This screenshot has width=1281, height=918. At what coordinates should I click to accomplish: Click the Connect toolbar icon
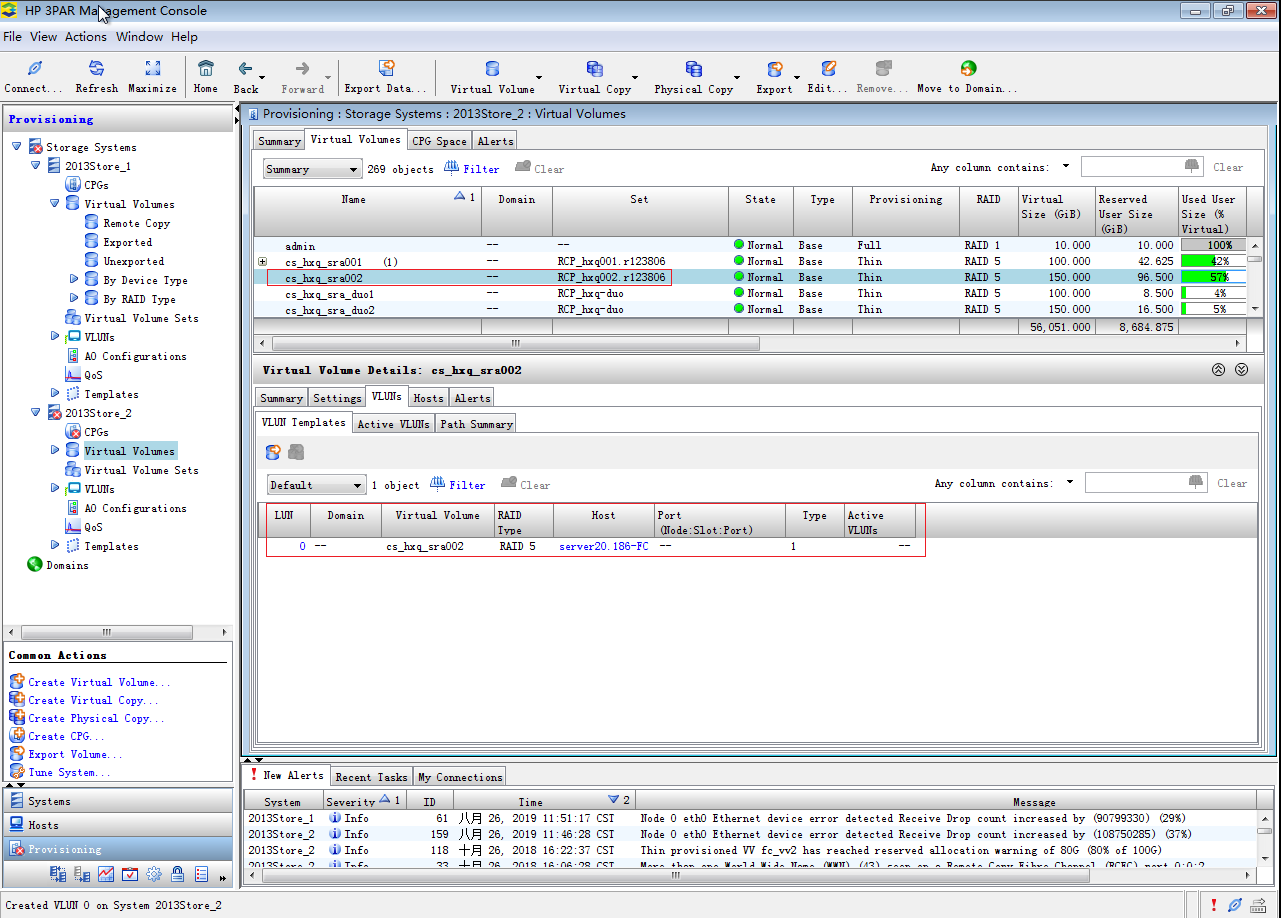[34, 69]
